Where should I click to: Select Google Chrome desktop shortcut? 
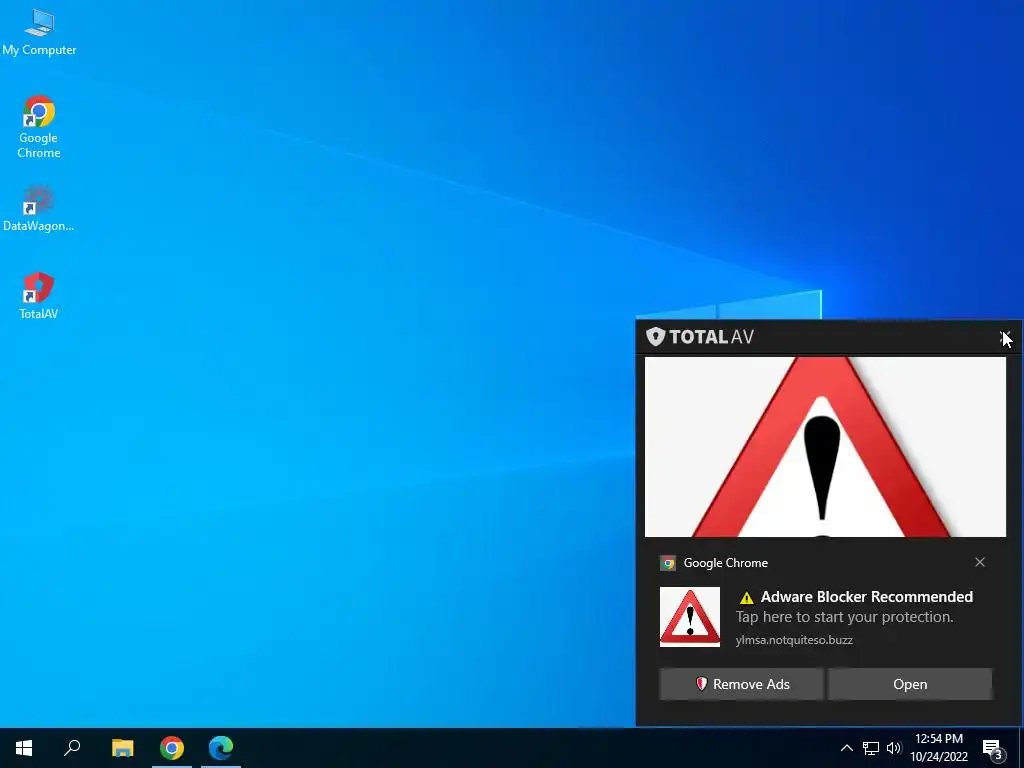tap(39, 127)
